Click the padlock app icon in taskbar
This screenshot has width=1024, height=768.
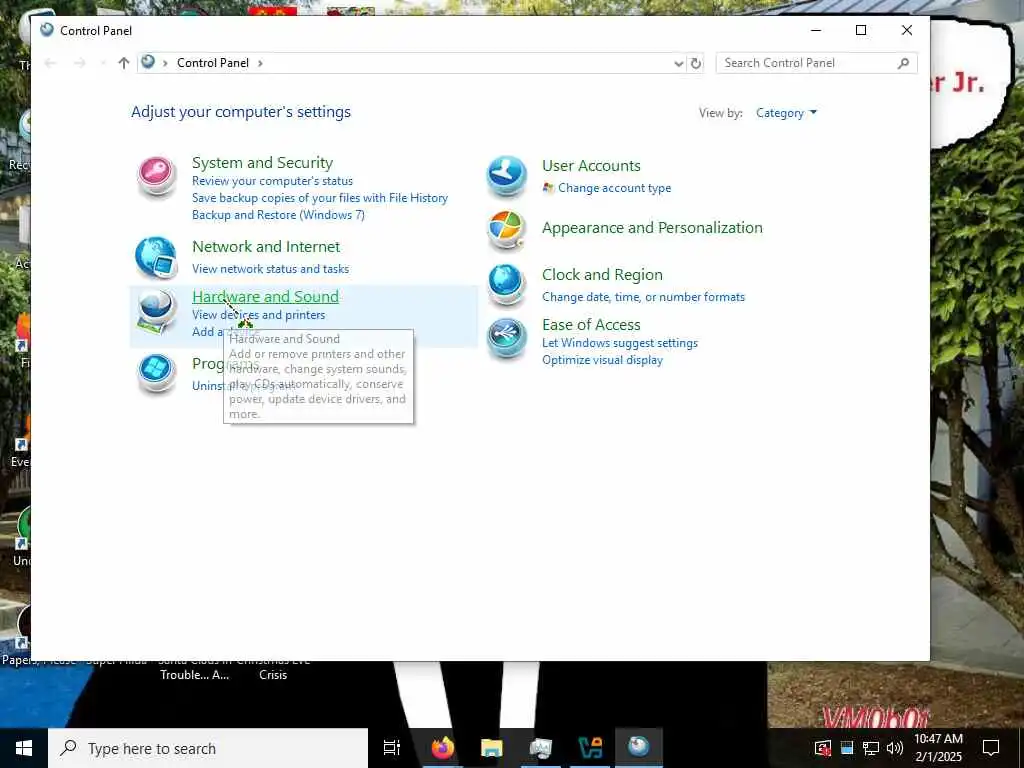590,748
